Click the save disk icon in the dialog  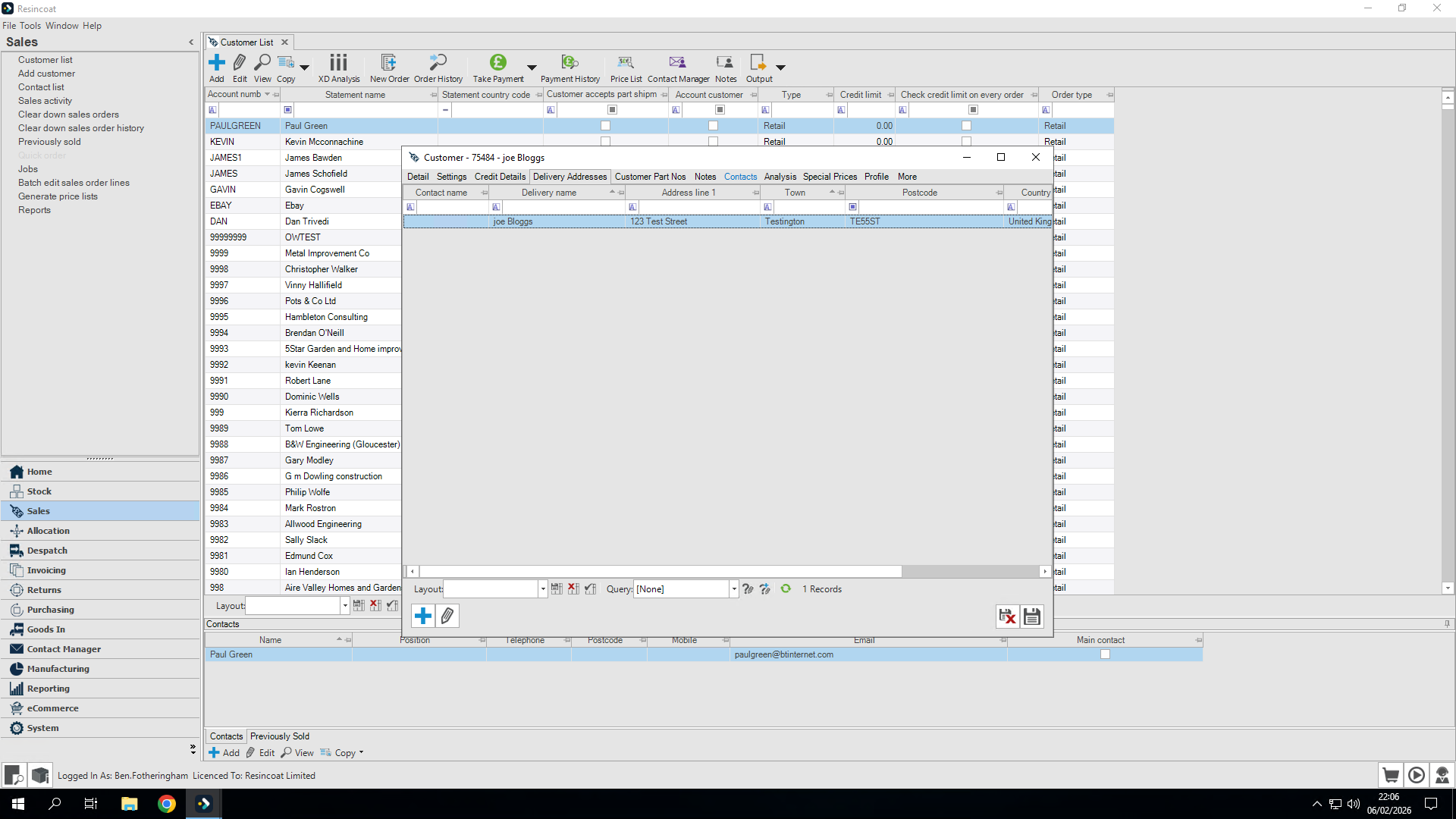point(1031,617)
